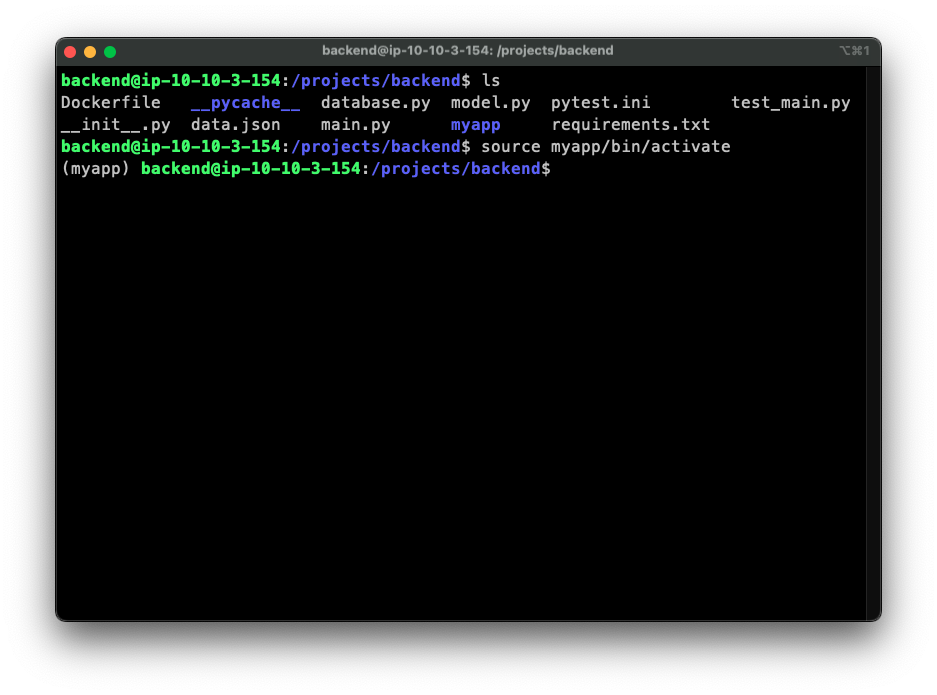Click the green zoom window button
This screenshot has width=937, height=695.
click(110, 51)
